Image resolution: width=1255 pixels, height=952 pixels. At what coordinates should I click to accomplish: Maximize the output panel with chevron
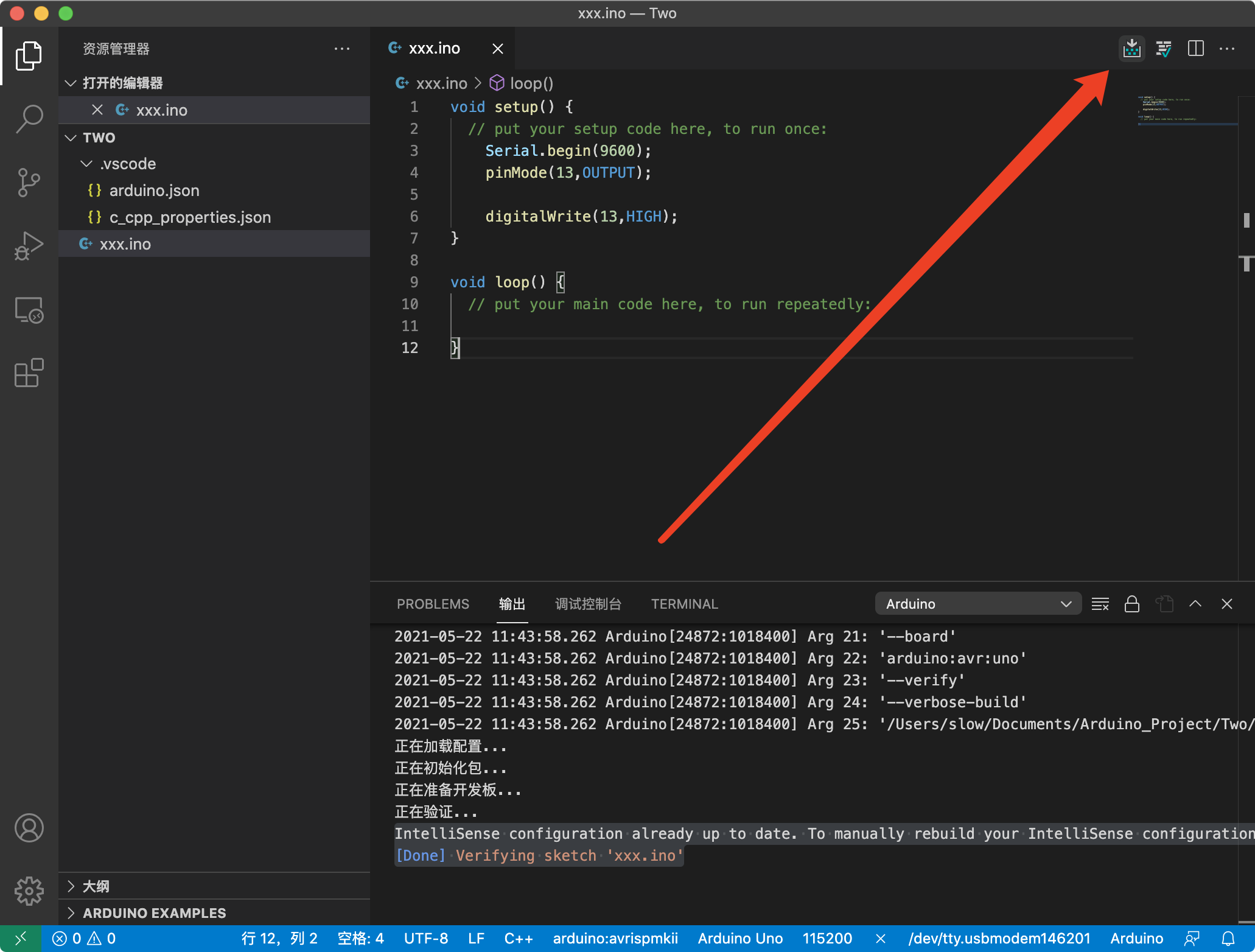[x=1195, y=604]
